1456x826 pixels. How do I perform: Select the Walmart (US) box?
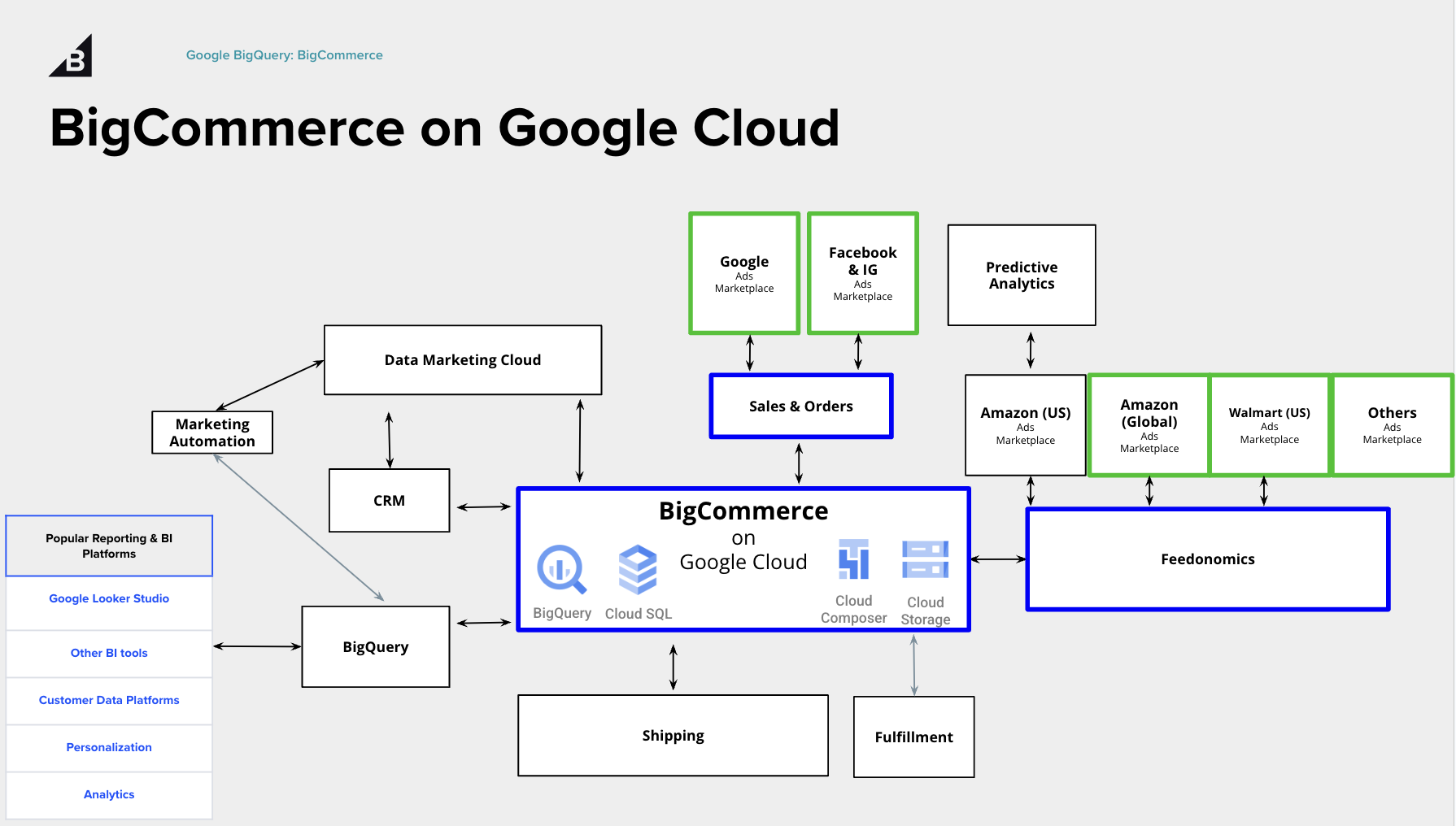click(1270, 425)
